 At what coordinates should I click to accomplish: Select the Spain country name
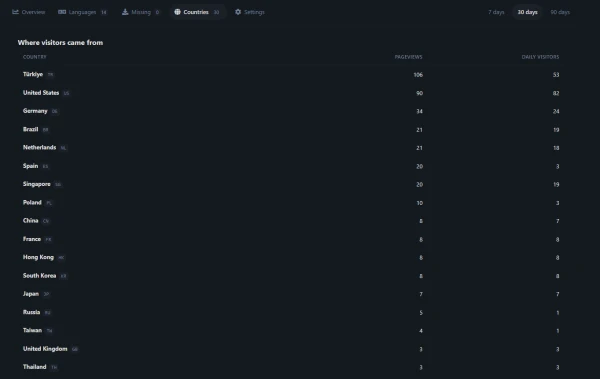(x=30, y=166)
